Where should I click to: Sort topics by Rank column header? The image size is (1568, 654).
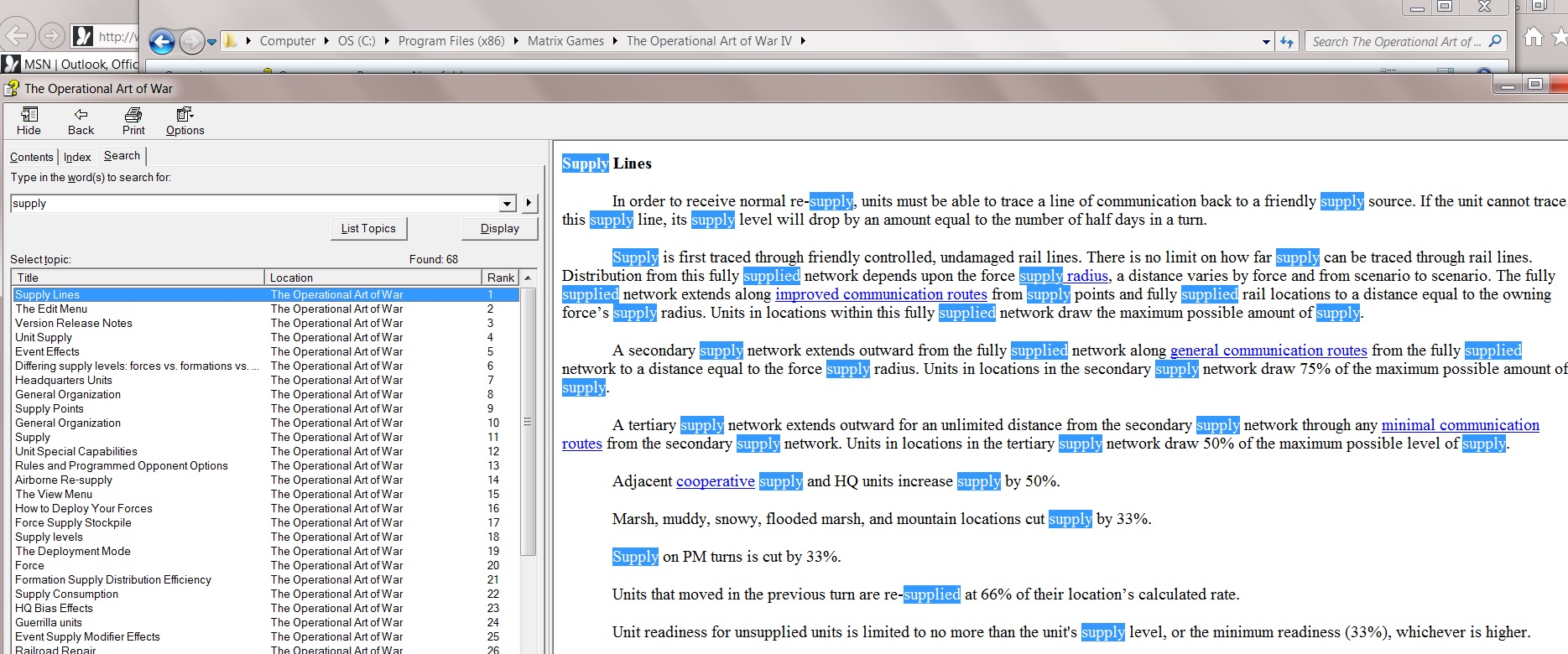tap(501, 278)
